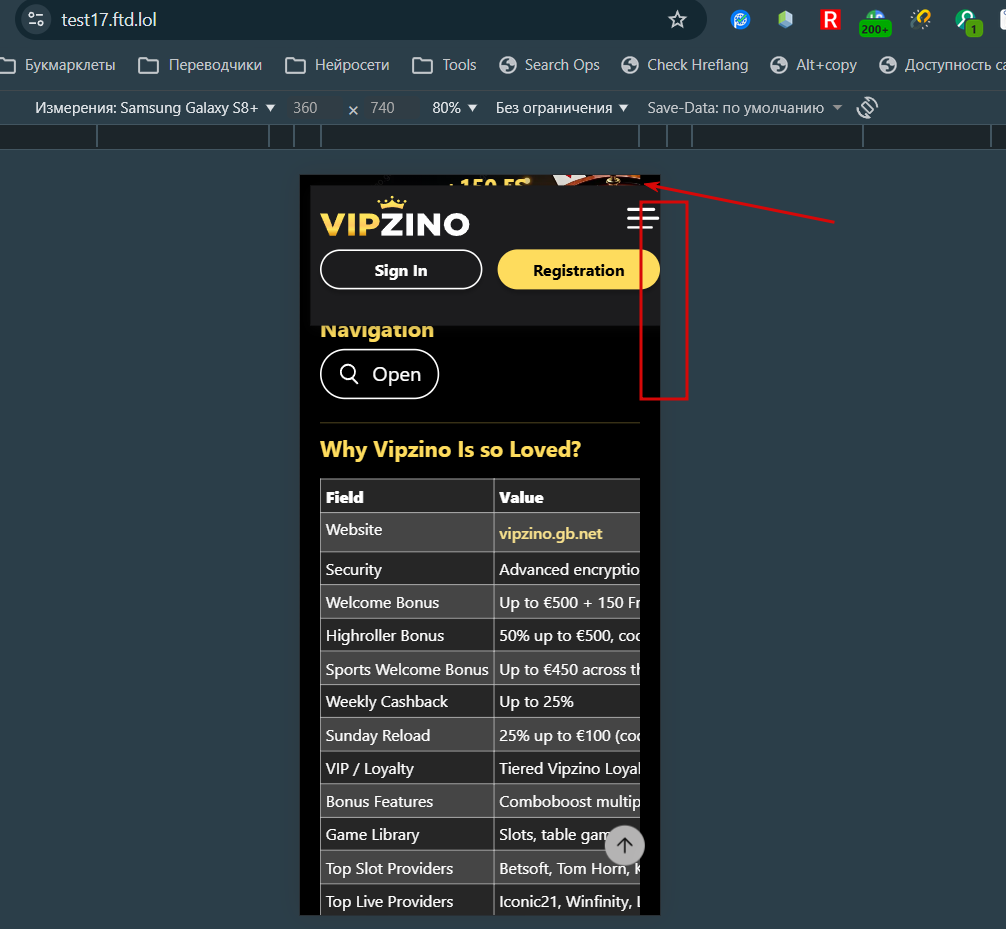1006x929 pixels.
Task: Open the extension with 200+ badge
Action: point(875,22)
